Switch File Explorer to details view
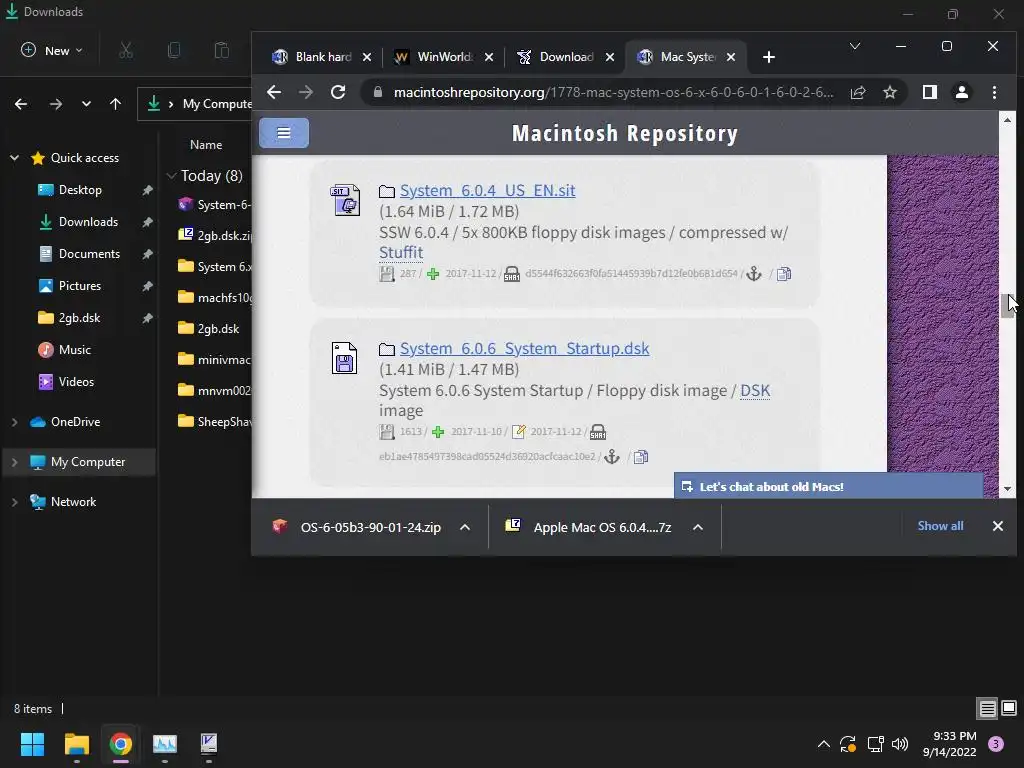Image resolution: width=1024 pixels, height=768 pixels. coord(987,708)
